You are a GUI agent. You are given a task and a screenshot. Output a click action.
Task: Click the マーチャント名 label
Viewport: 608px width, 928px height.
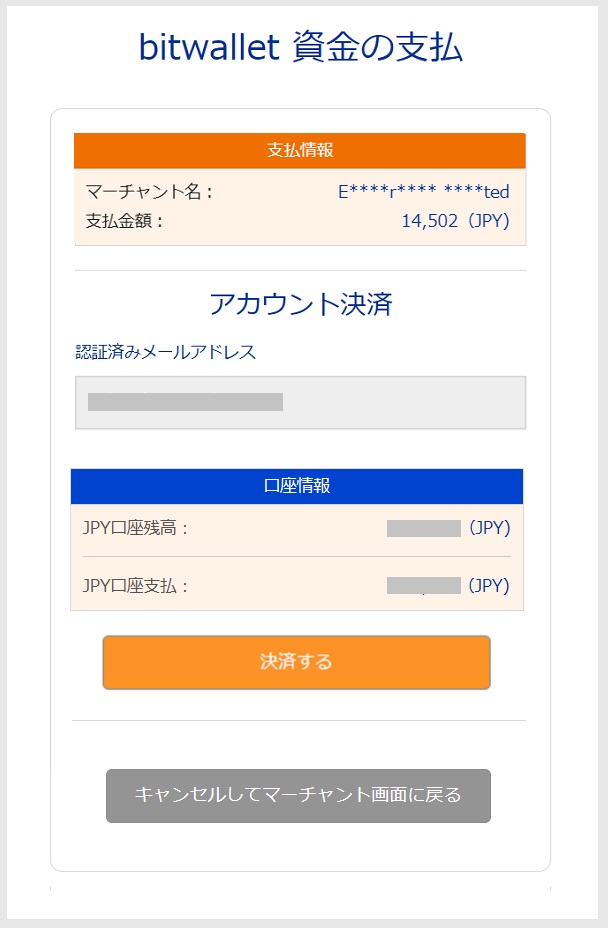[149, 192]
